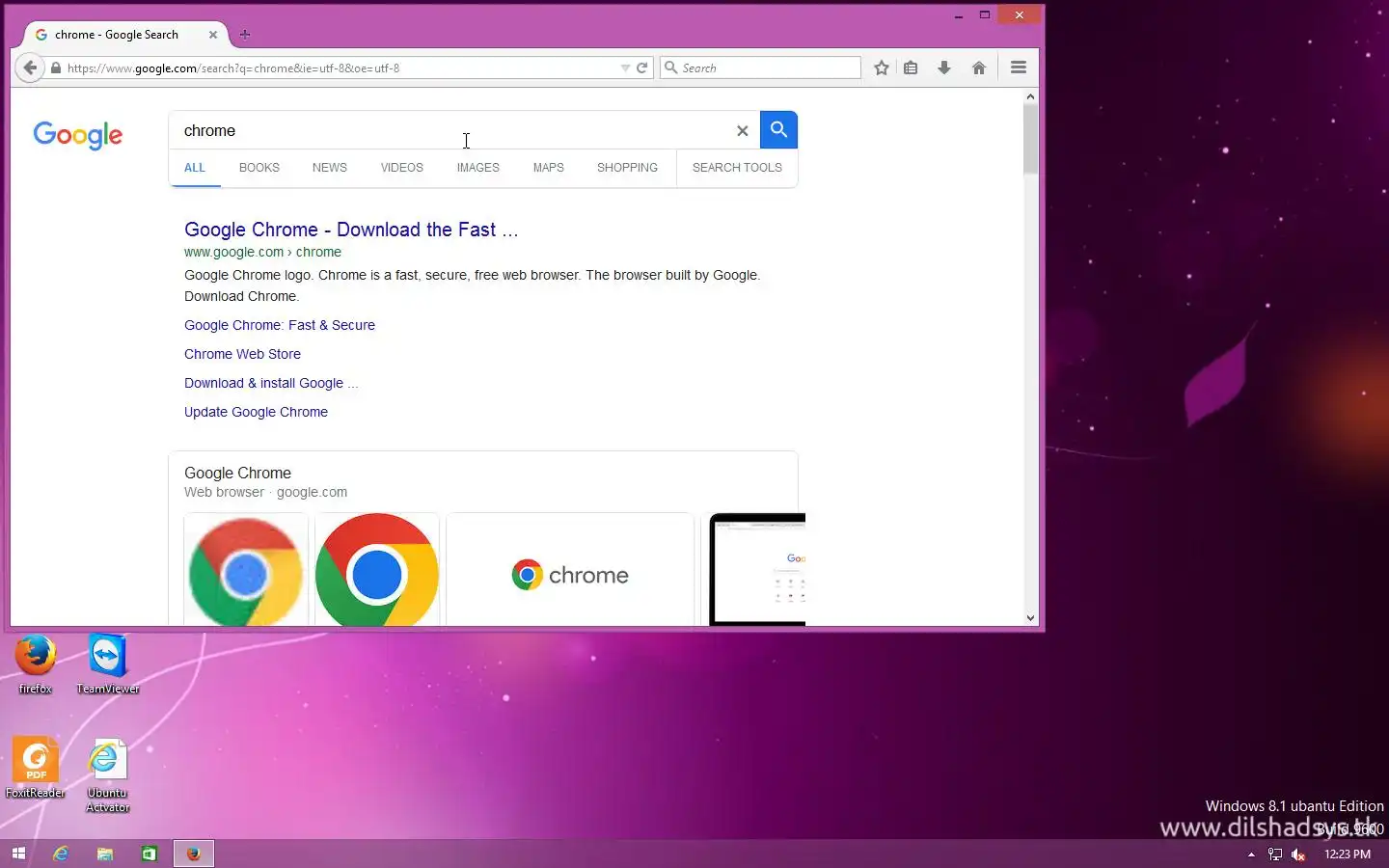
Task: Select the firefox desktop shortcut
Action: click(x=36, y=664)
